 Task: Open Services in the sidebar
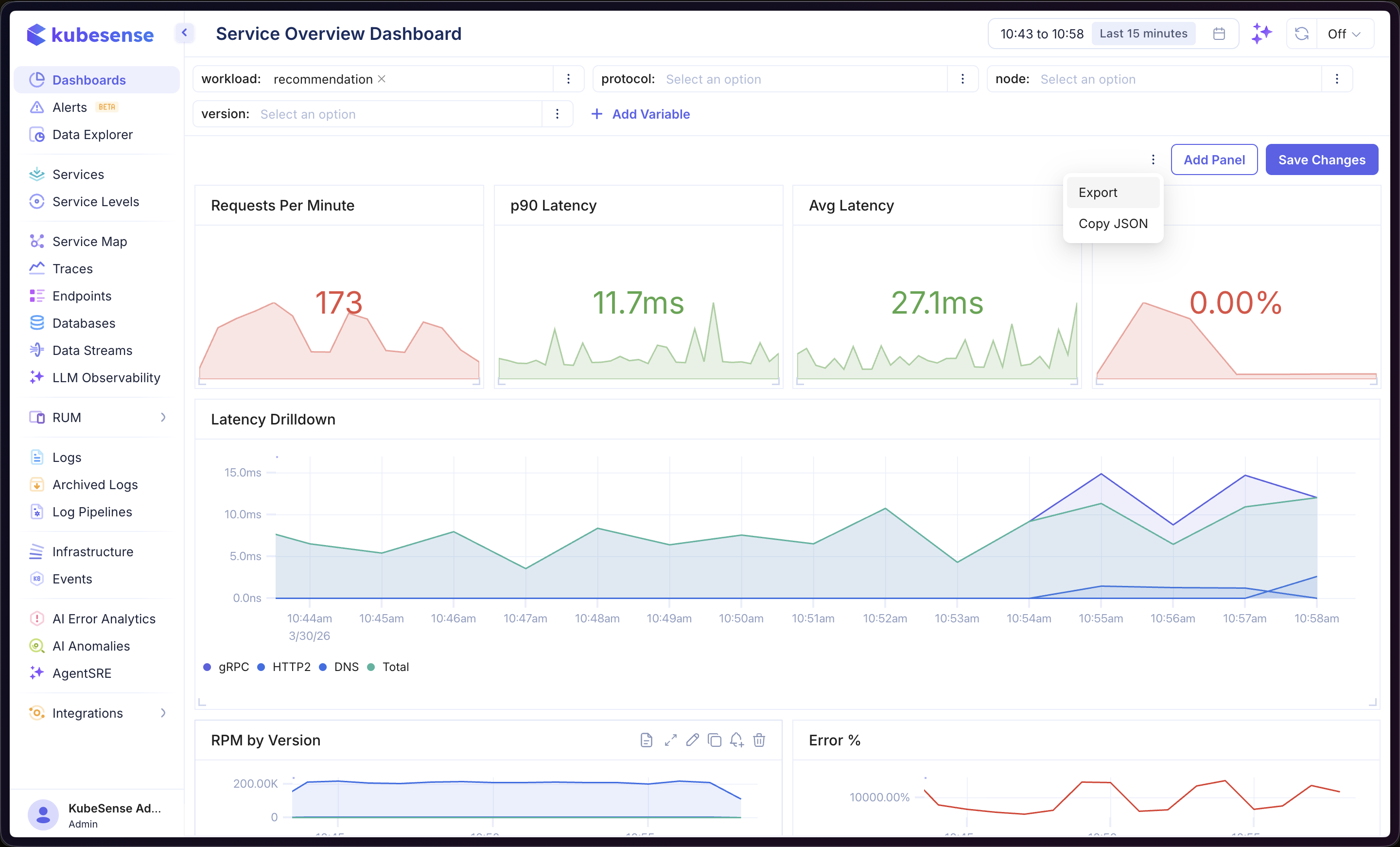(x=97, y=175)
